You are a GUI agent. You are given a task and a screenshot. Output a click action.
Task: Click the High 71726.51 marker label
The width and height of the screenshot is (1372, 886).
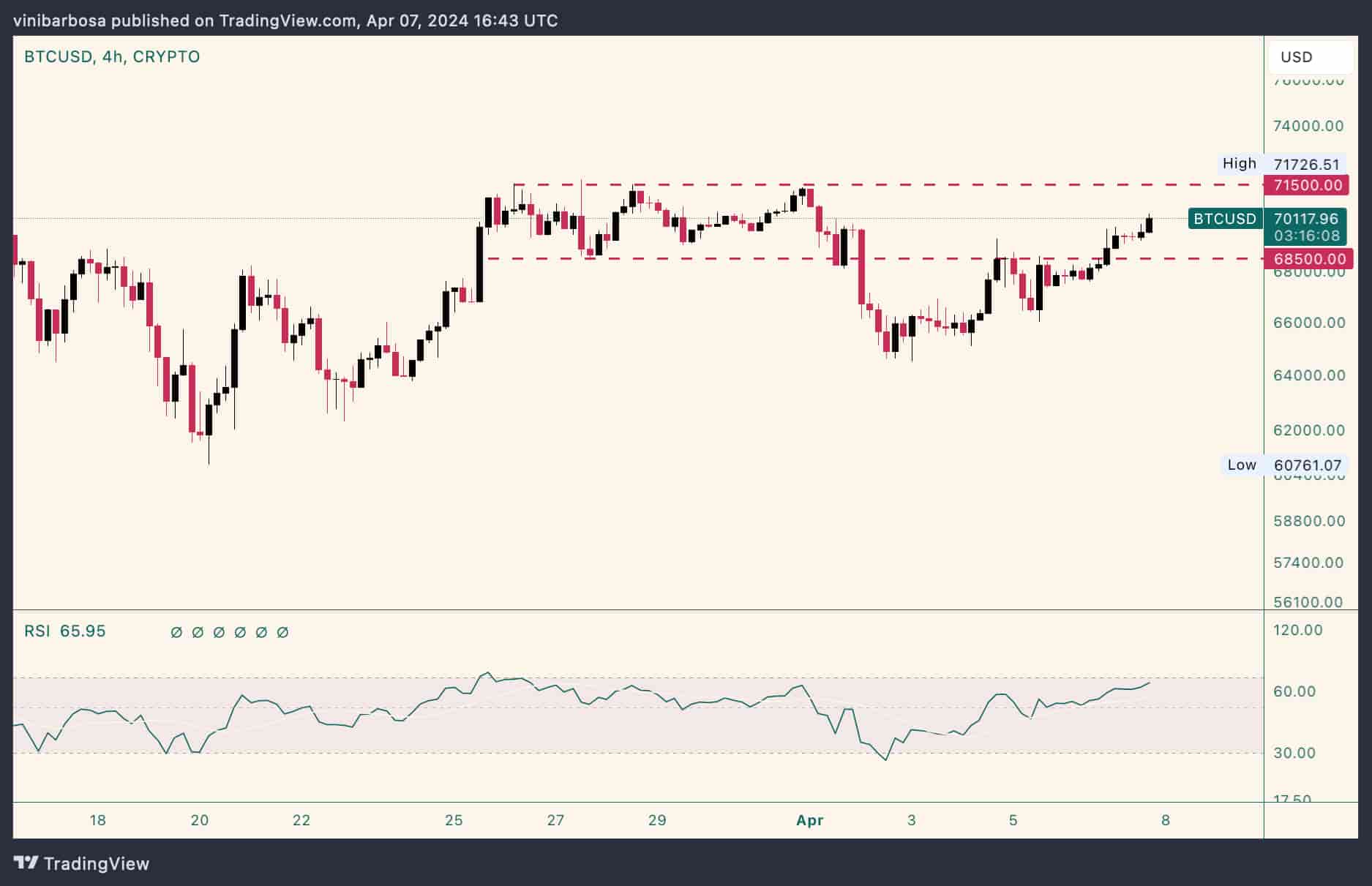(x=1281, y=164)
